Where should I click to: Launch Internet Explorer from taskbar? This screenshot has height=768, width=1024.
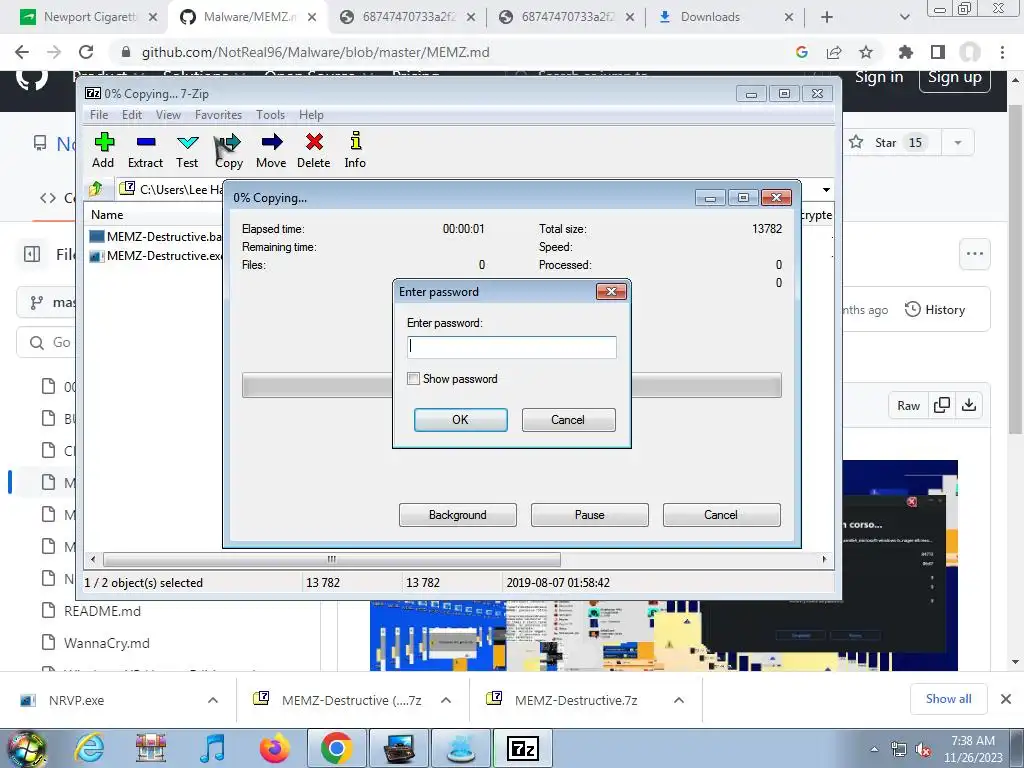[90, 748]
